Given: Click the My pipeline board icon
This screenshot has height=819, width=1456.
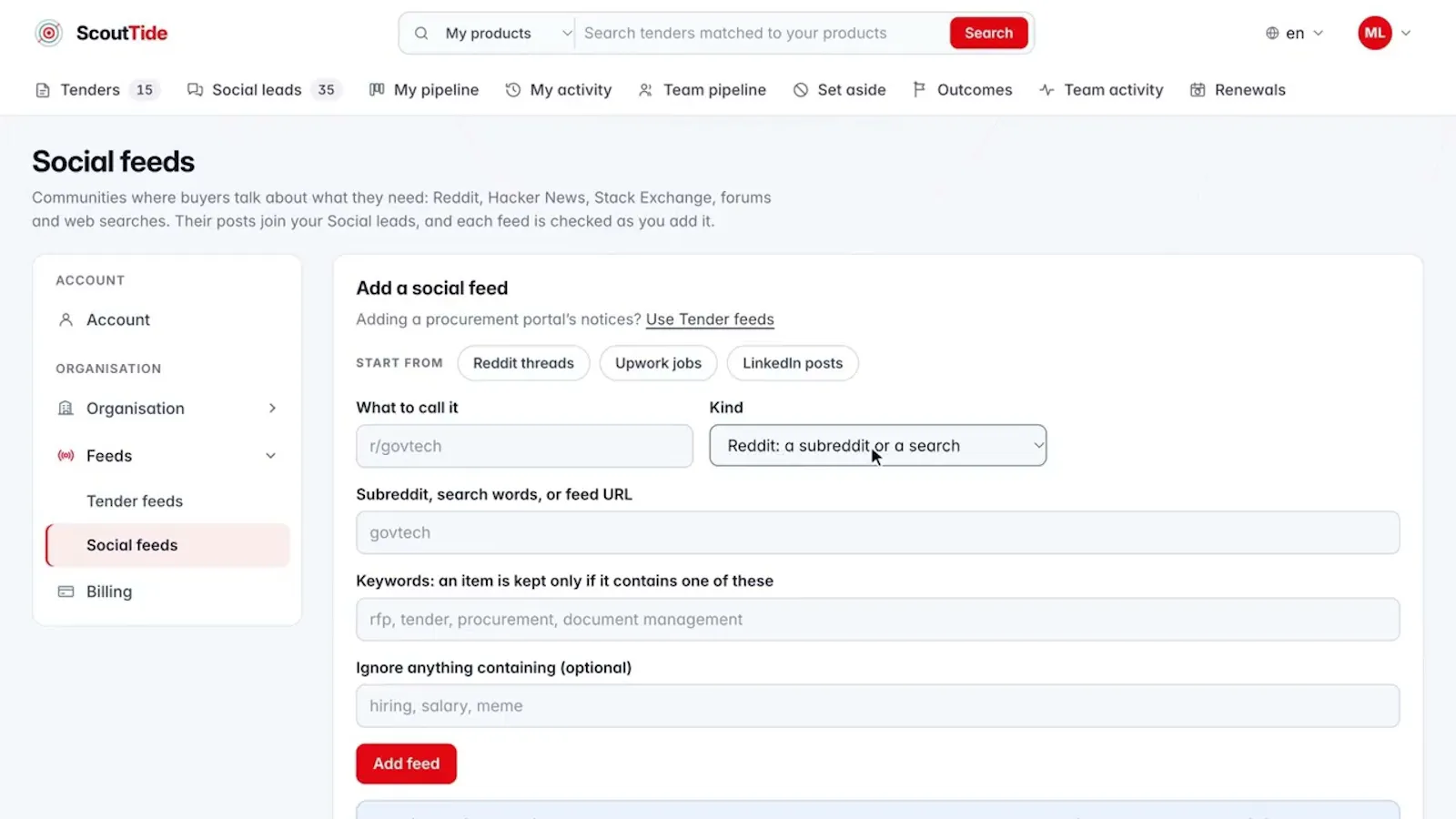Looking at the screenshot, I should [377, 90].
